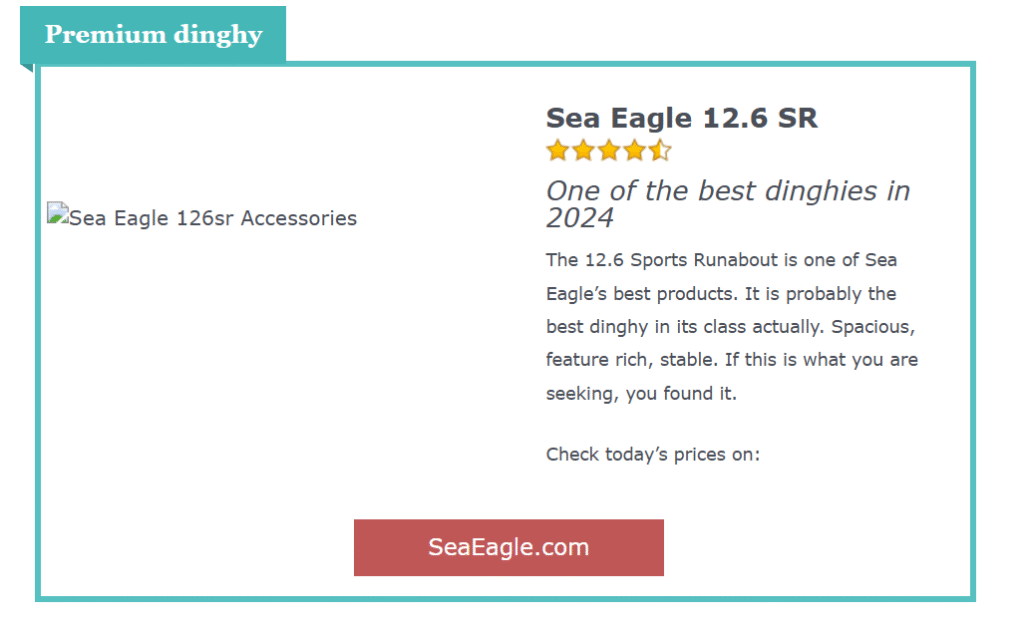The image size is (1024, 632).
Task: Select the Premium dinghy ribbon label
Action: pyautogui.click(x=153, y=35)
